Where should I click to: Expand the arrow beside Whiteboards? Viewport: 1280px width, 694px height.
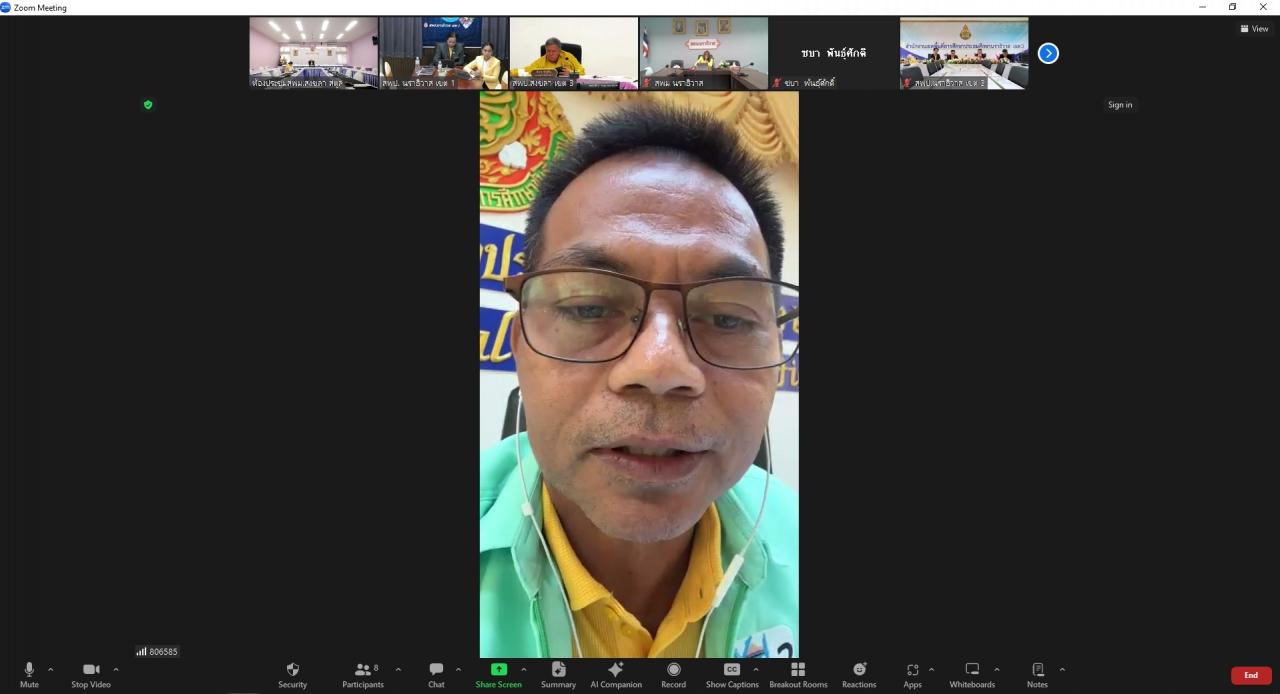pos(996,670)
